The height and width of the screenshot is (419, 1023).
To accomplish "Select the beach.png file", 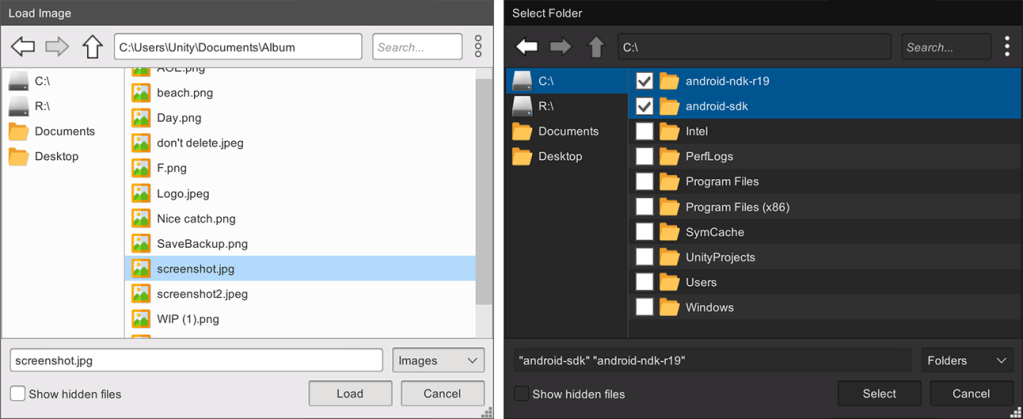I will click(185, 93).
